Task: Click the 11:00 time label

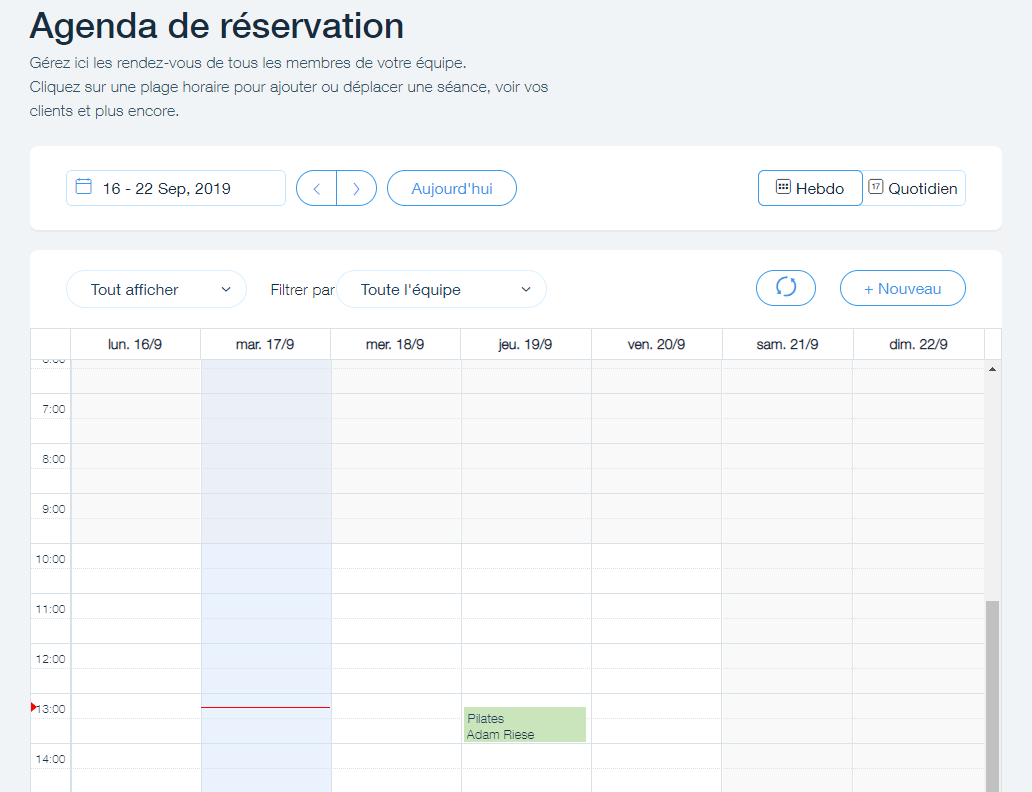Action: [51, 609]
